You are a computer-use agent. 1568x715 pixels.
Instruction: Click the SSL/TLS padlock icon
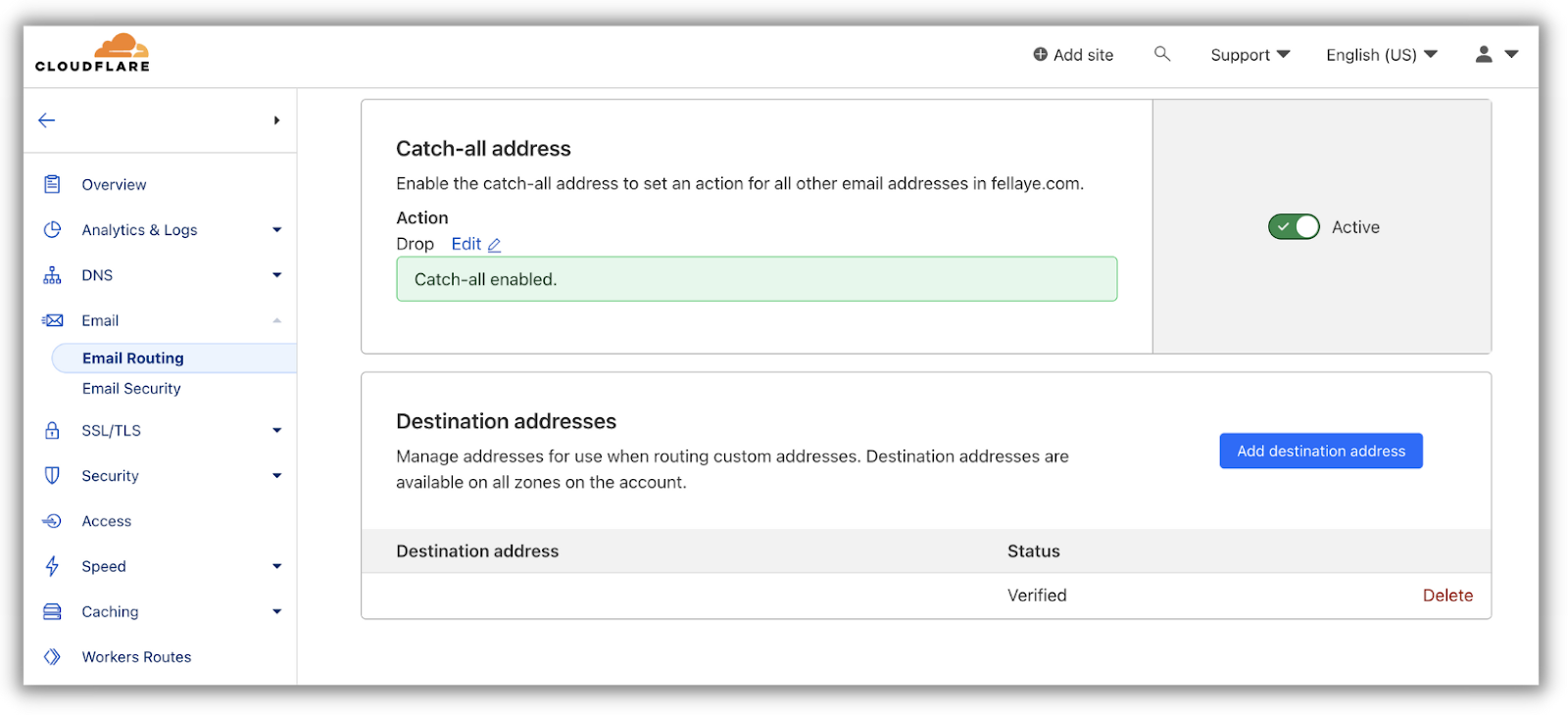(53, 431)
